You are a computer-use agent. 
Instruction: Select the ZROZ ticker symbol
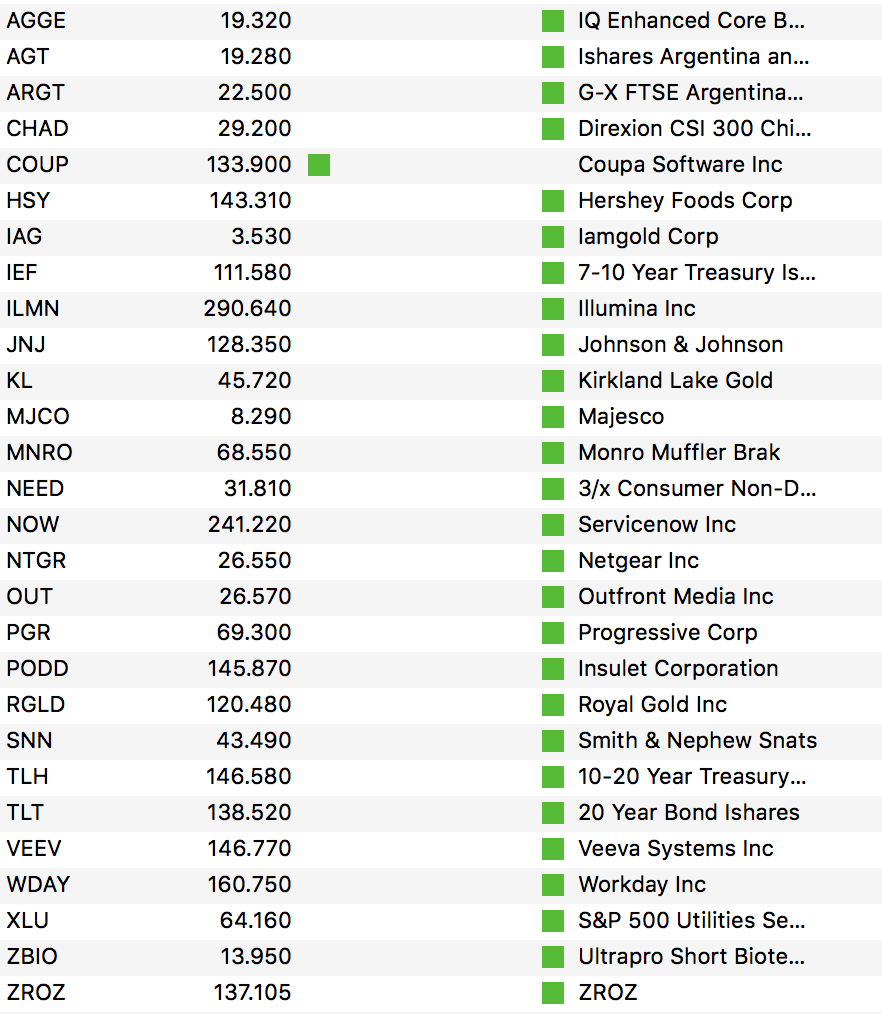coord(36,993)
